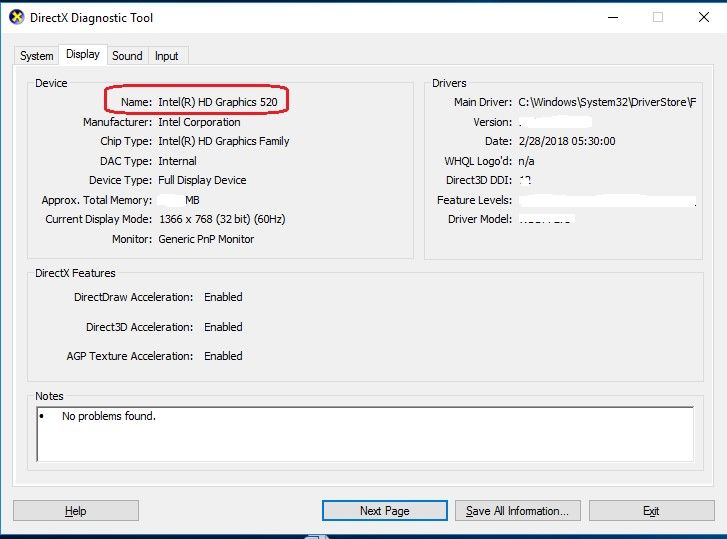Viewport: 727px width, 539px height.
Task: Exit the diagnostic tool
Action: pyautogui.click(x=651, y=511)
